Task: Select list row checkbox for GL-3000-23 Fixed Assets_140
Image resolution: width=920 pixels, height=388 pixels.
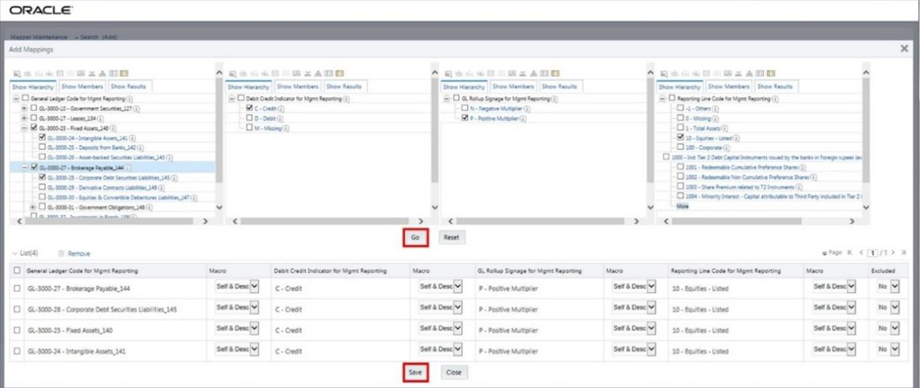Action: point(17,330)
